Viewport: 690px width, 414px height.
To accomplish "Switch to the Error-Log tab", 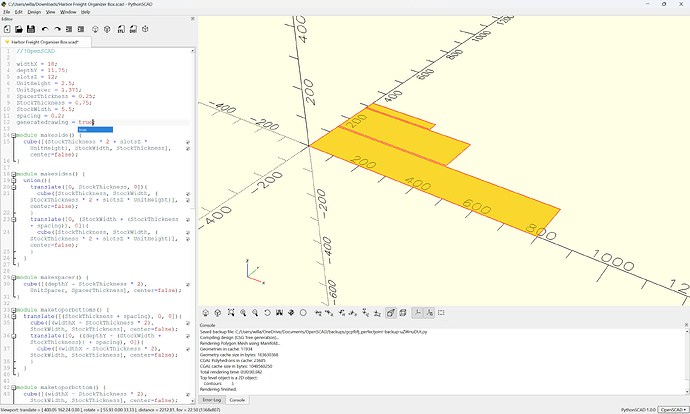I will pyautogui.click(x=212, y=400).
